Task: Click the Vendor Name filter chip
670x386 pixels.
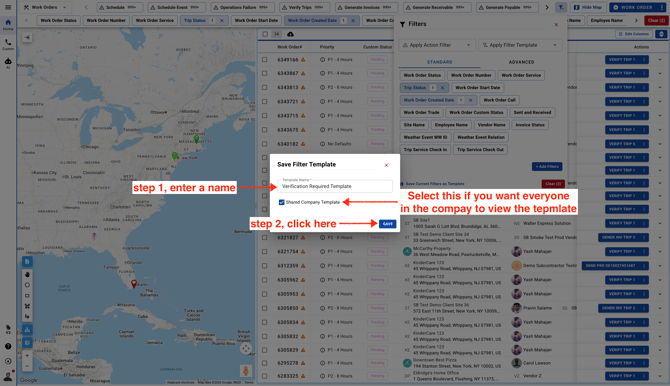Action: point(491,125)
